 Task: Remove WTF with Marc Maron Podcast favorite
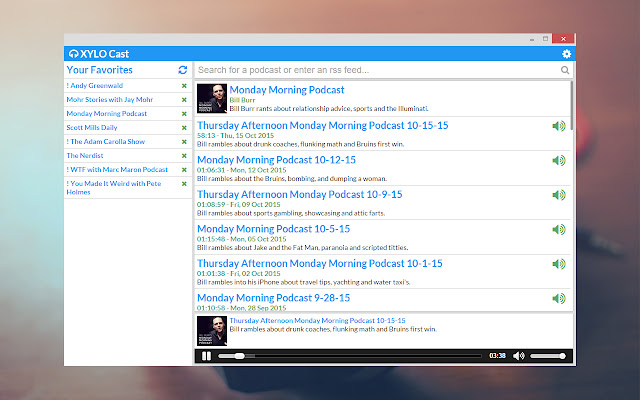pos(184,170)
